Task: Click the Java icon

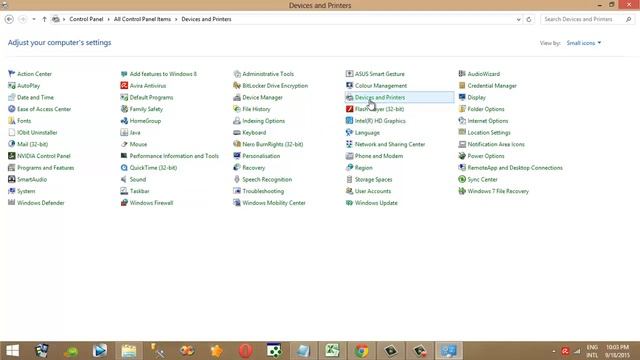Action: click(x=124, y=133)
